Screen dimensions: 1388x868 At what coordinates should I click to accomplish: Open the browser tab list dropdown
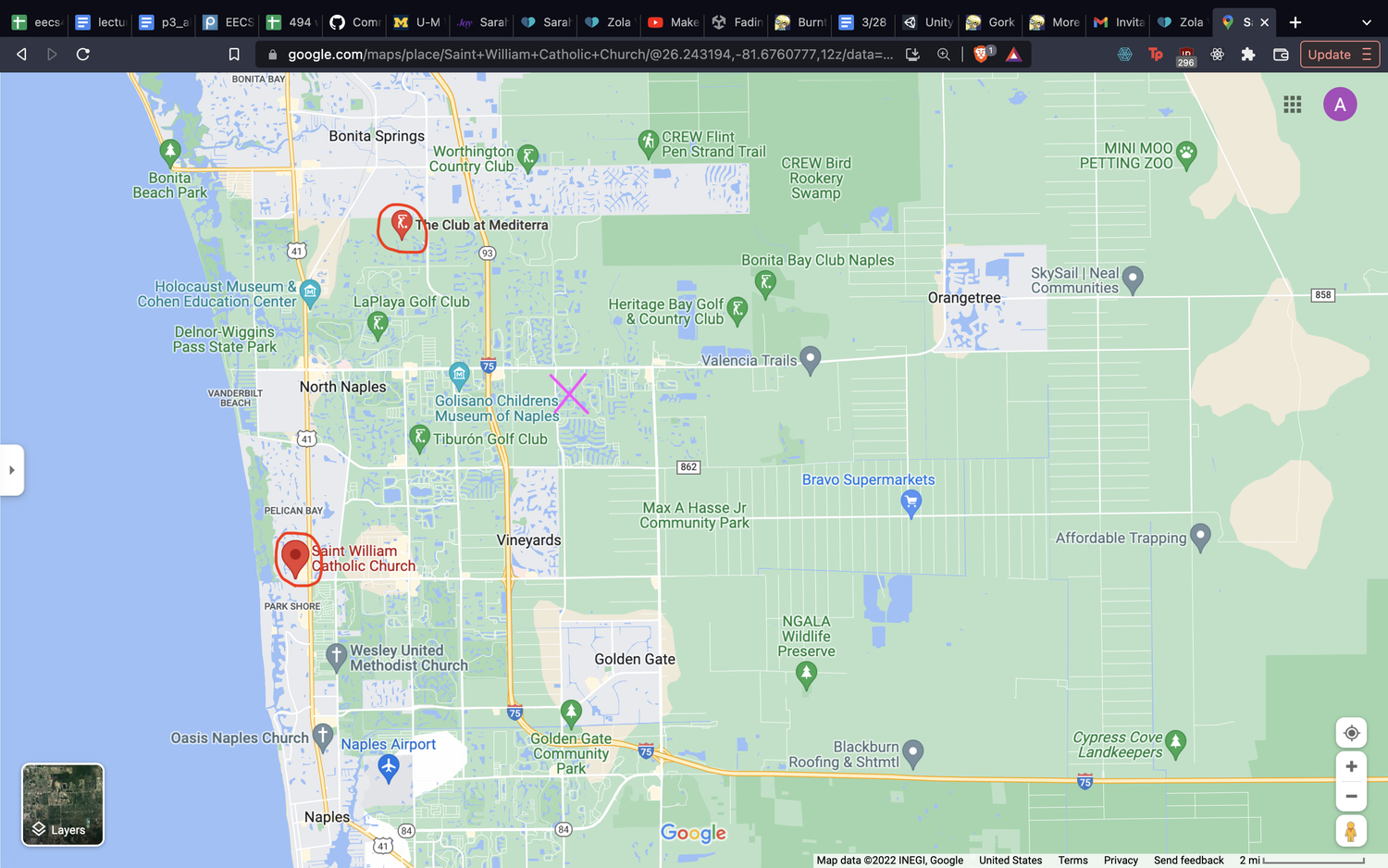1366,22
